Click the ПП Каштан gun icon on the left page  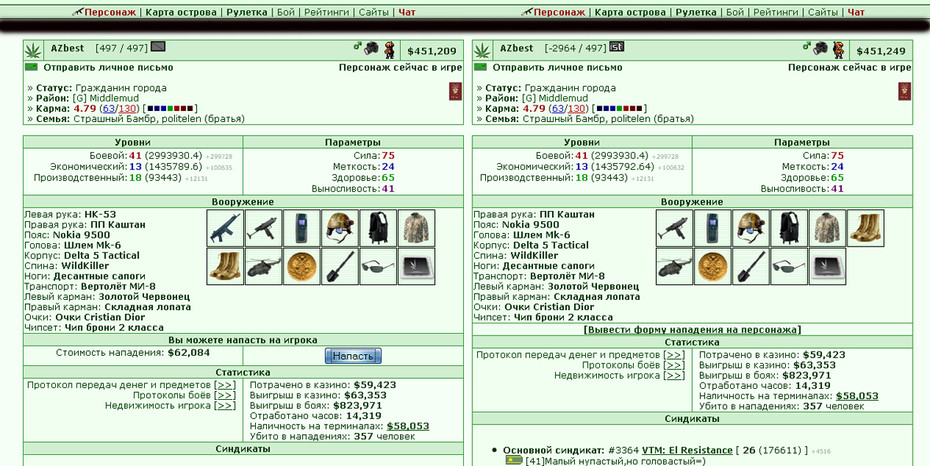pyautogui.click(x=263, y=228)
